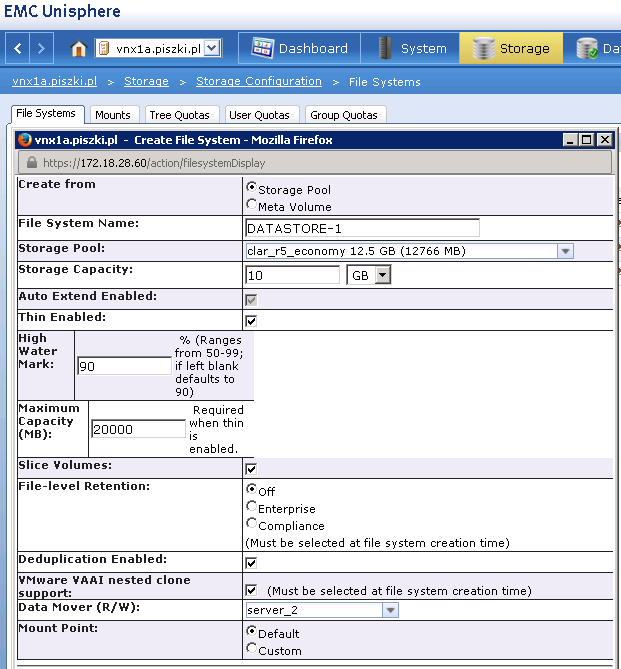The height and width of the screenshot is (669, 621).
Task: Set File-level Retention to Off
Action: pos(251,489)
